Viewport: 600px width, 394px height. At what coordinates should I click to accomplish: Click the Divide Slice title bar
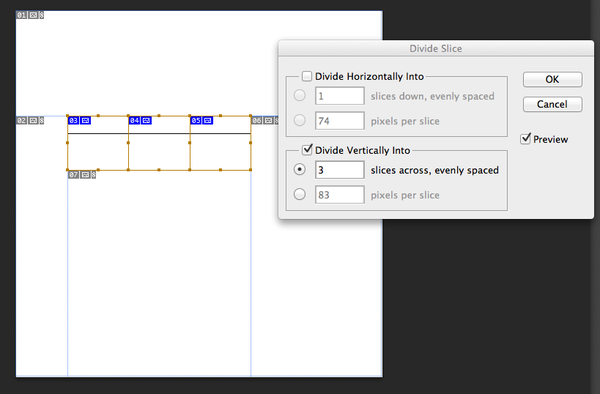coord(436,49)
